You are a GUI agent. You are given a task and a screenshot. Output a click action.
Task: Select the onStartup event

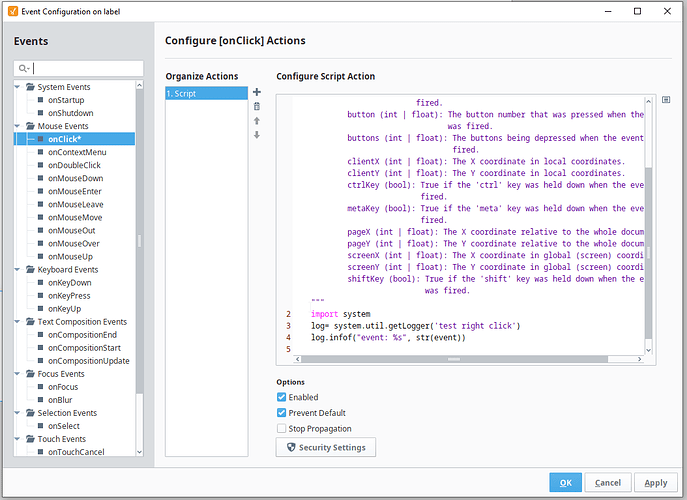pos(66,100)
